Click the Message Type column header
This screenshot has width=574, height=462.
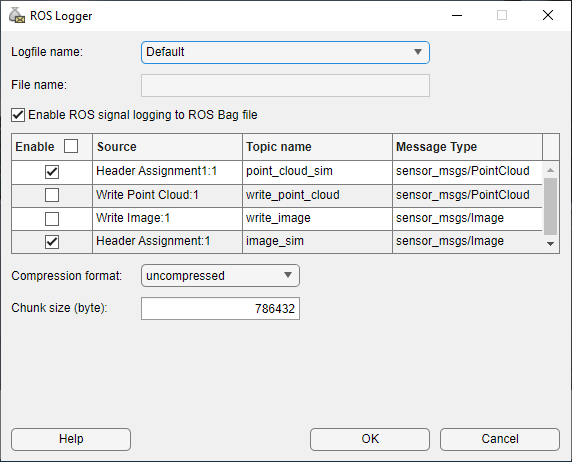(x=467, y=147)
